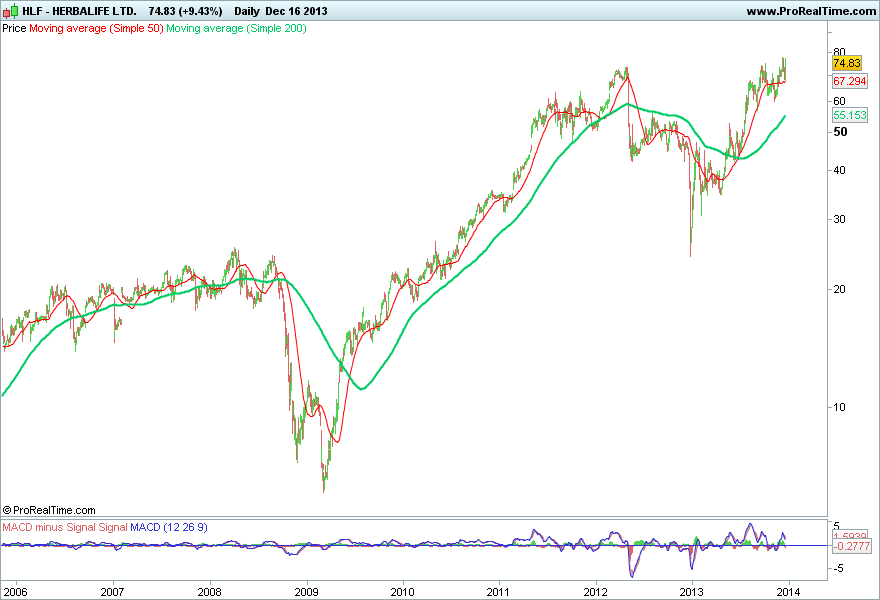Click the '© ProRealTime.com' copyright text
Screen dimensions: 880x600
tap(49, 510)
